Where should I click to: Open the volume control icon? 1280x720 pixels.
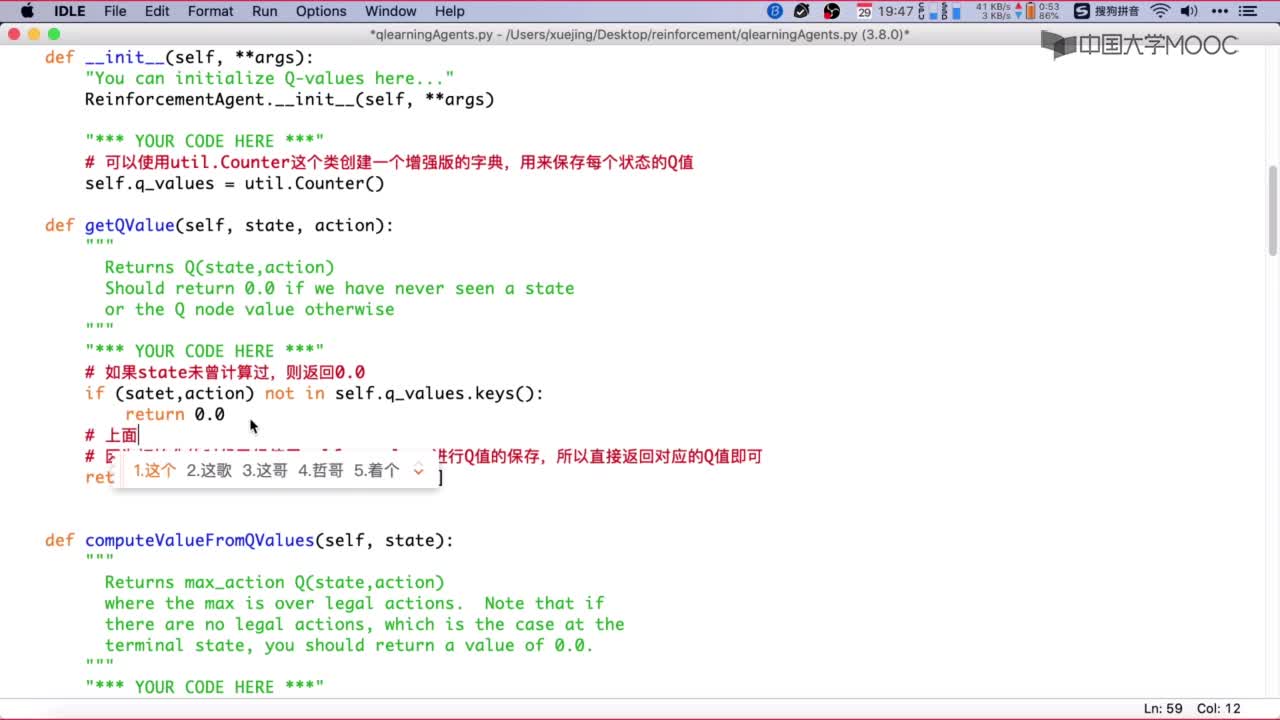pos(1189,11)
